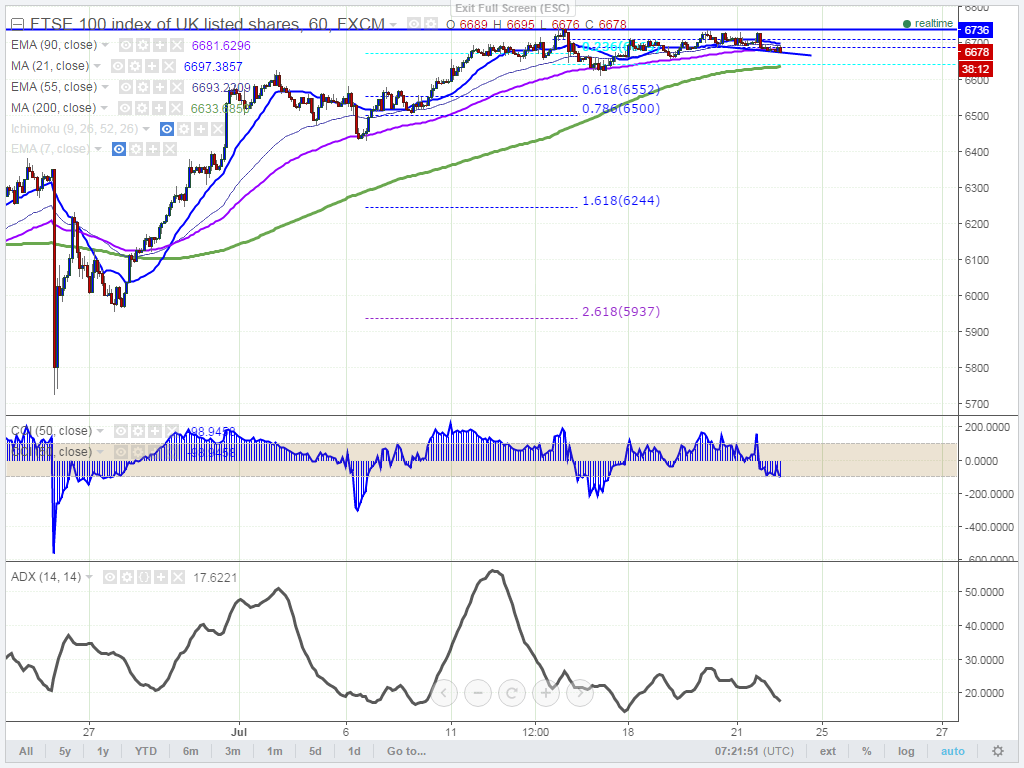Collapse the indicator legend with minus box
The image size is (1024, 768).
pos(17,25)
